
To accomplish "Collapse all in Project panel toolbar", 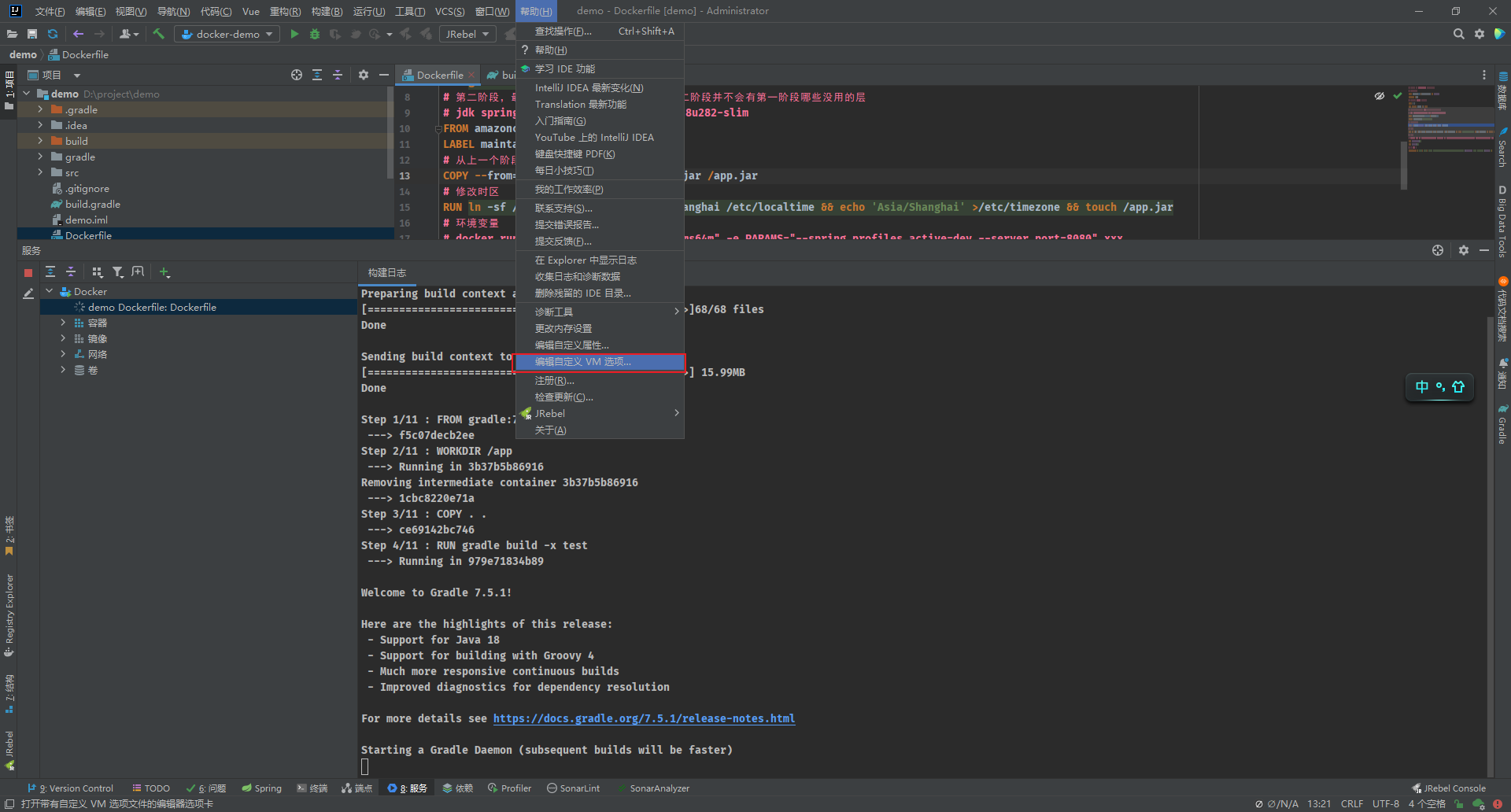I will click(x=338, y=75).
